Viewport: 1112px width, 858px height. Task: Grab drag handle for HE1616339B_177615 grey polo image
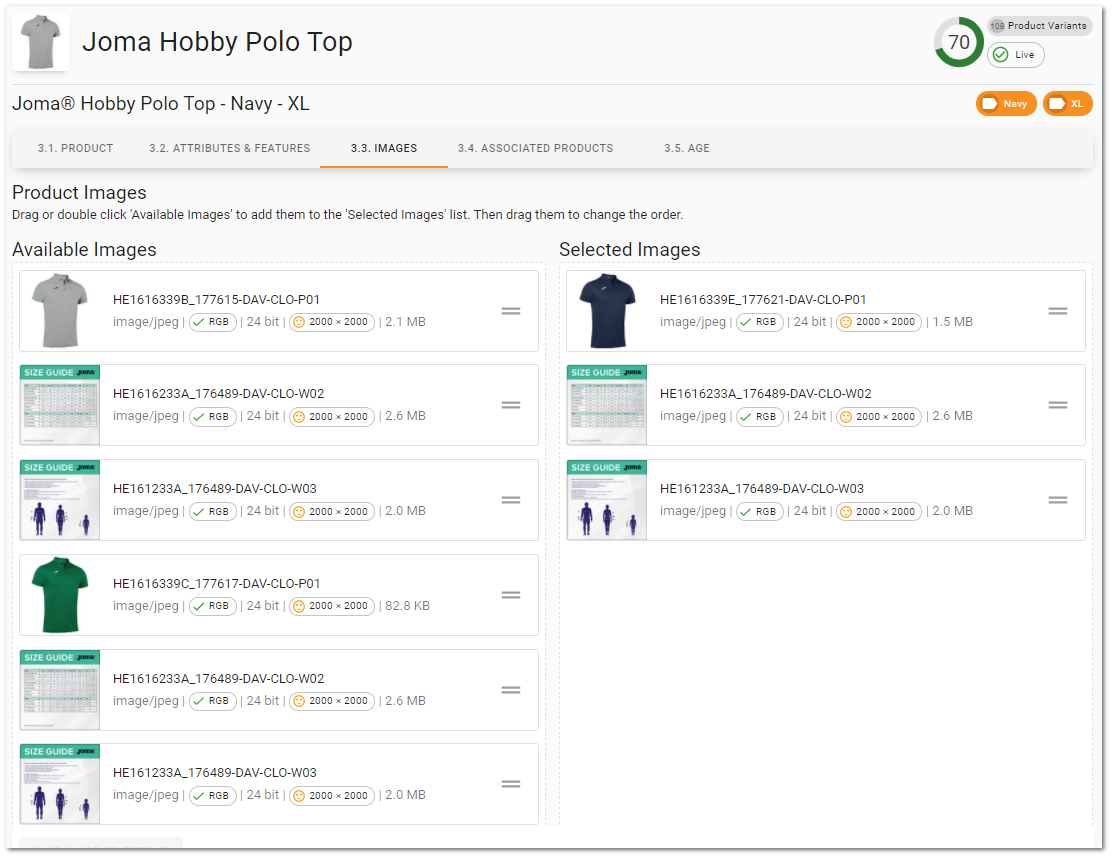pyautogui.click(x=511, y=311)
